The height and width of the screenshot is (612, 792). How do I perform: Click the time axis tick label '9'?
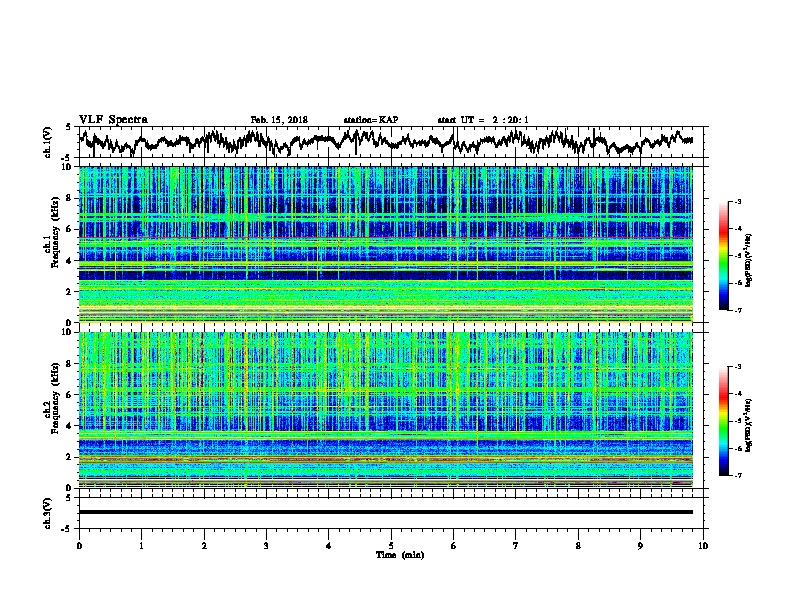pyautogui.click(x=640, y=546)
